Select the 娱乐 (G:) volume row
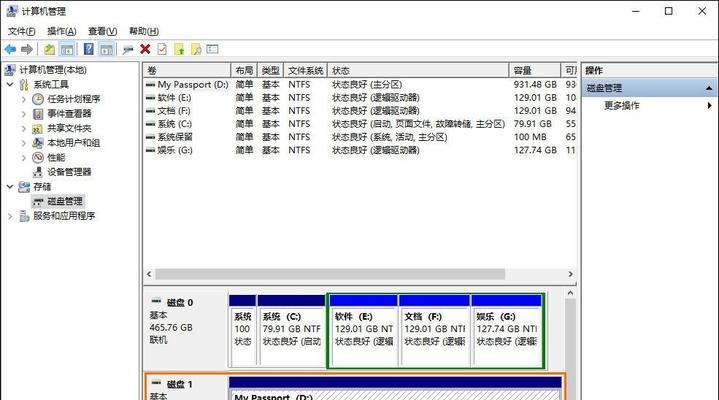 tap(360, 150)
